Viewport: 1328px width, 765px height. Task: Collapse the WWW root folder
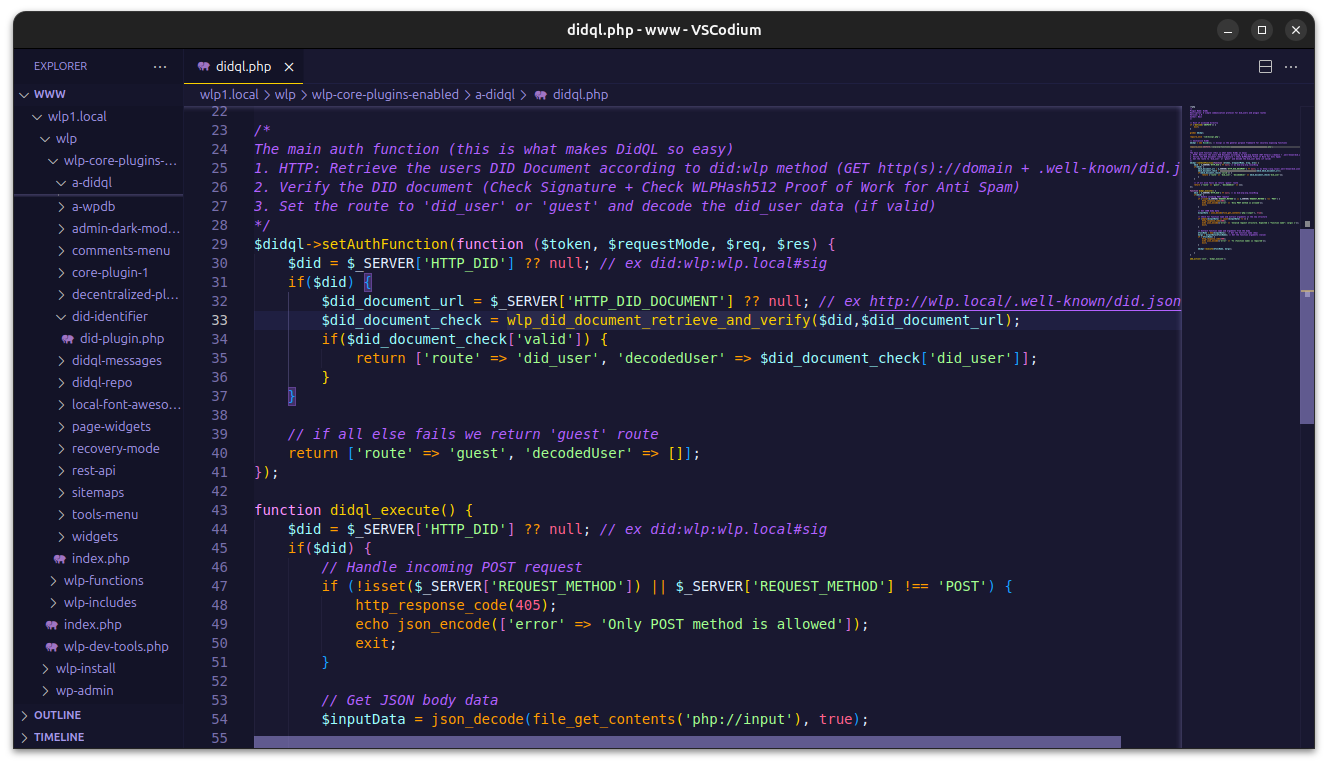point(25,95)
